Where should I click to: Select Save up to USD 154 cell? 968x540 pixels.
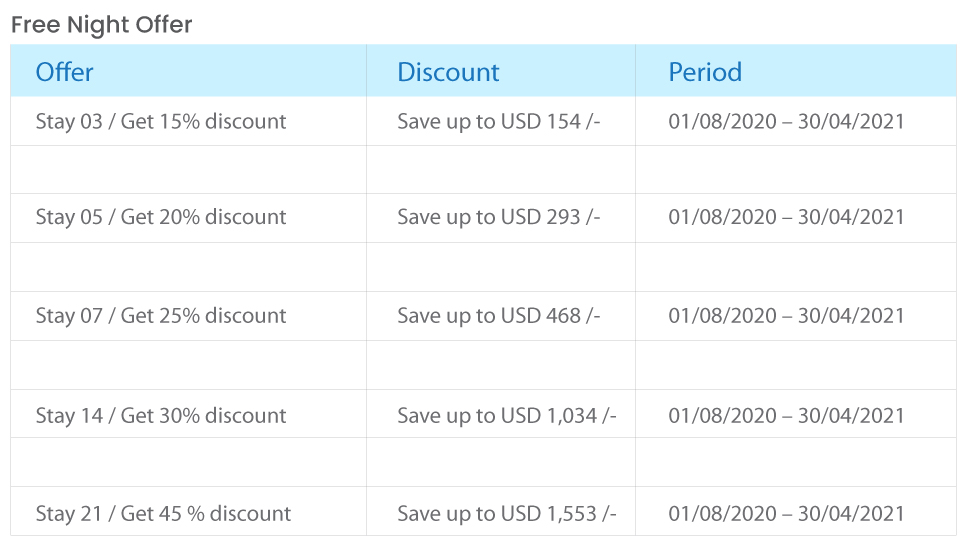coord(501,121)
